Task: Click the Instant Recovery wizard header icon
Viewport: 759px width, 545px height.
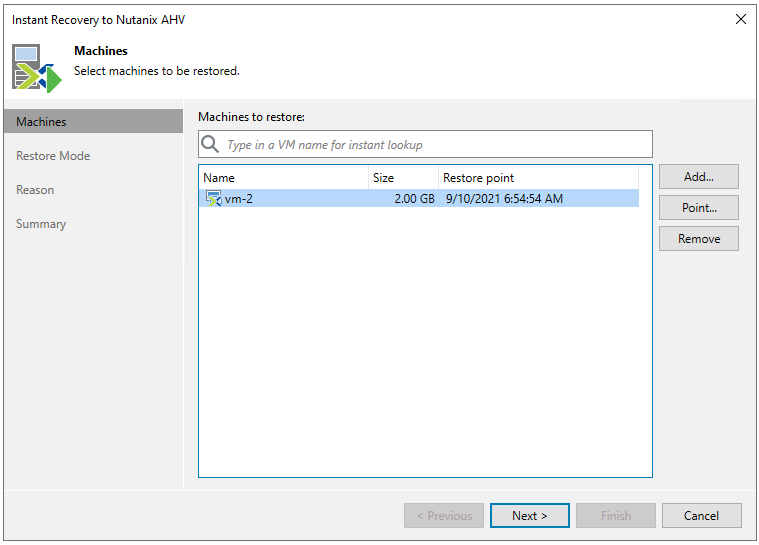Action: tap(37, 68)
